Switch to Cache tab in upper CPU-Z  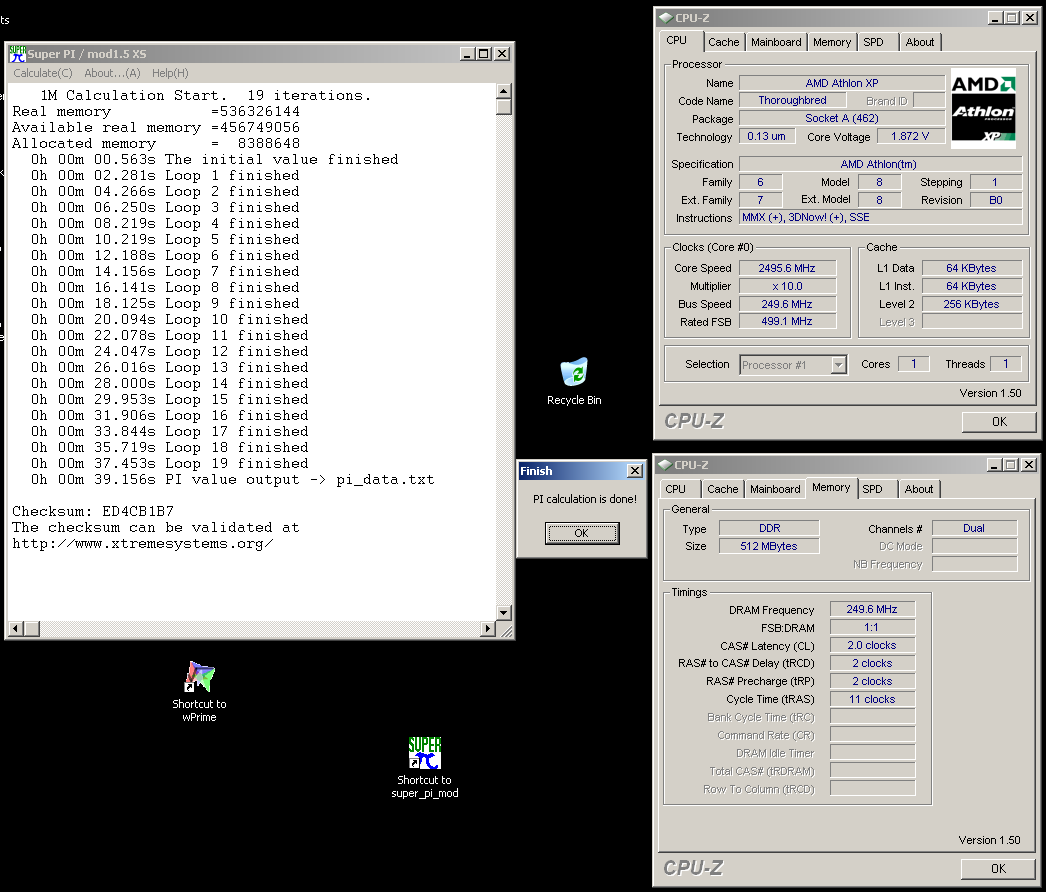click(724, 42)
